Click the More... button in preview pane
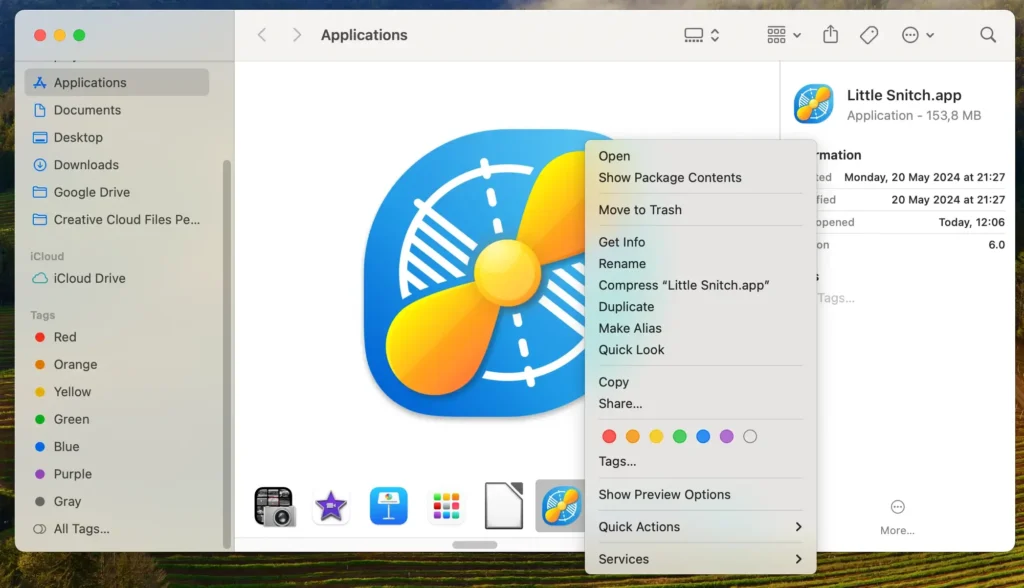 point(897,517)
